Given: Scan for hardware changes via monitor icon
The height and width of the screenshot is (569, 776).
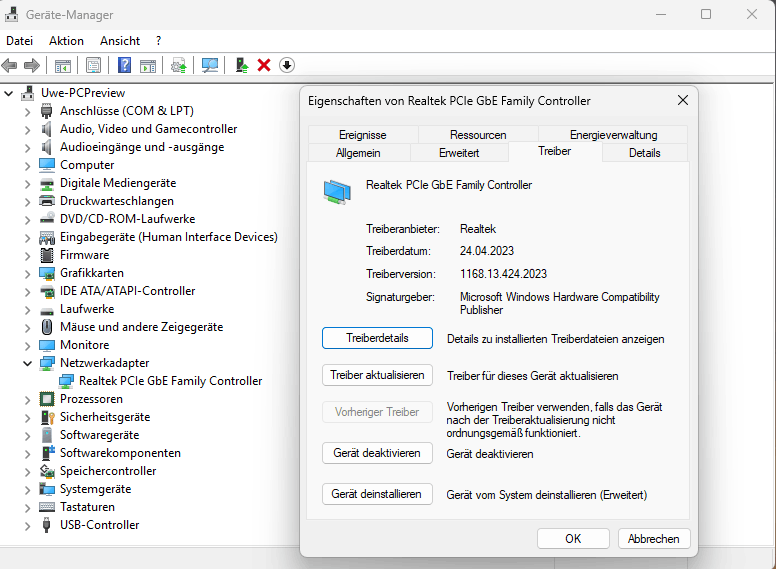Looking at the screenshot, I should pyautogui.click(x=210, y=65).
